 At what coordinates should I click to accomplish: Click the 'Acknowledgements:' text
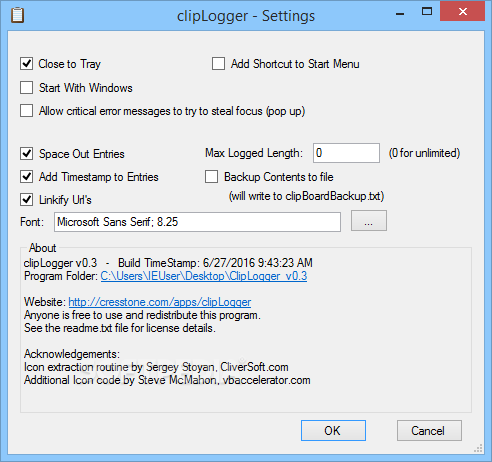pyautogui.click(x=72, y=354)
